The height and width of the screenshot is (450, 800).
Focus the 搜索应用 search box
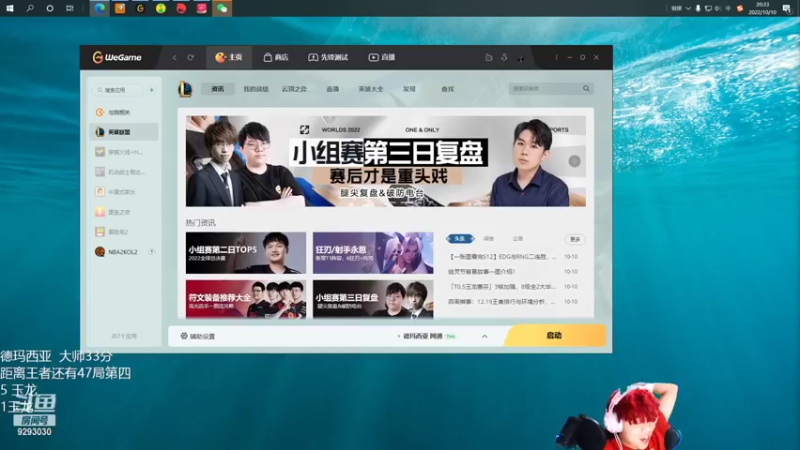(x=118, y=90)
